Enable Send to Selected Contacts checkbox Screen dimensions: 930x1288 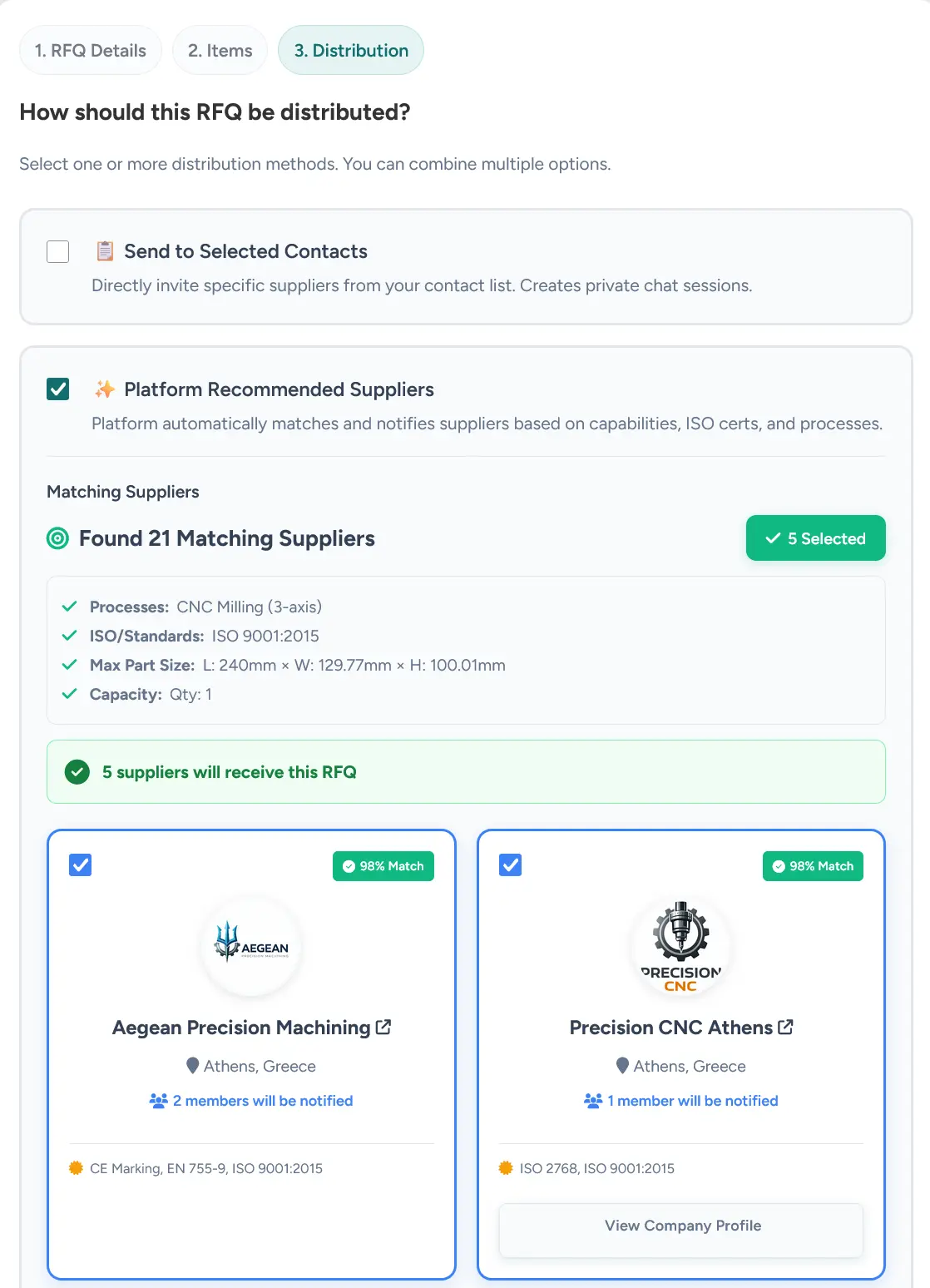coord(58,251)
